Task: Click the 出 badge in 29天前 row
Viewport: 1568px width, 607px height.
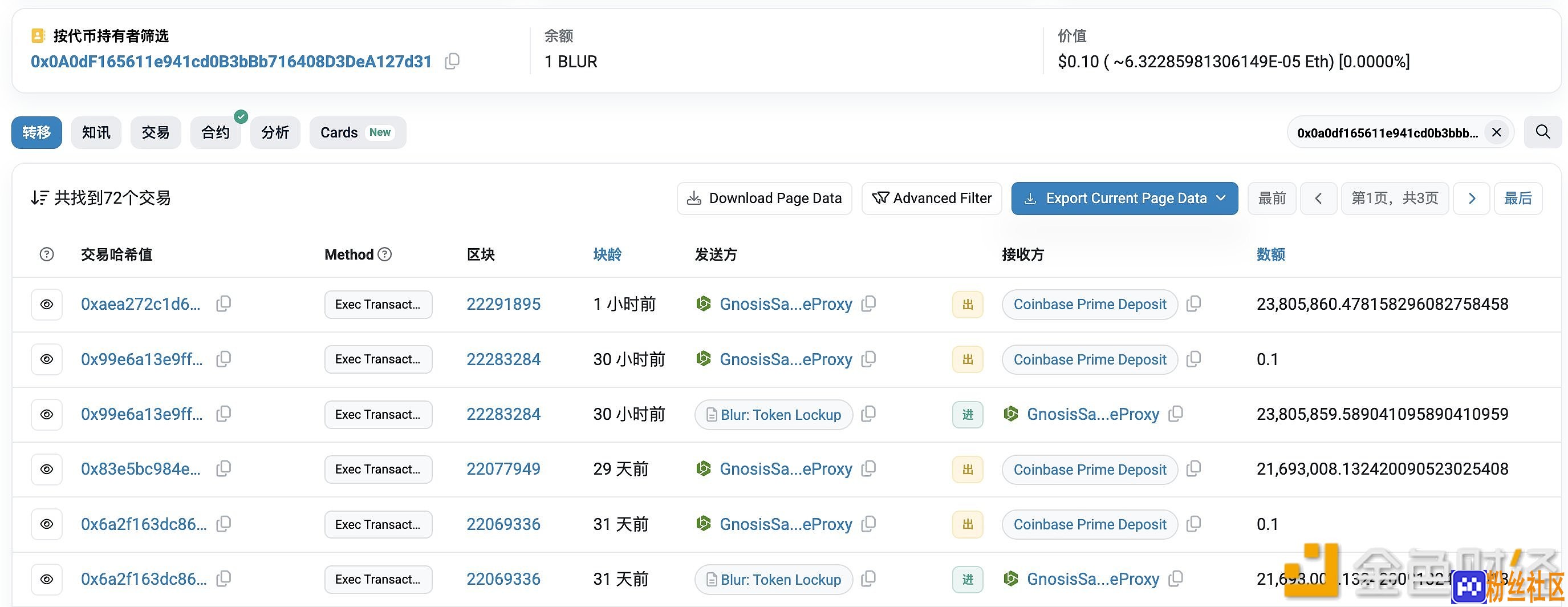Action: click(x=968, y=470)
